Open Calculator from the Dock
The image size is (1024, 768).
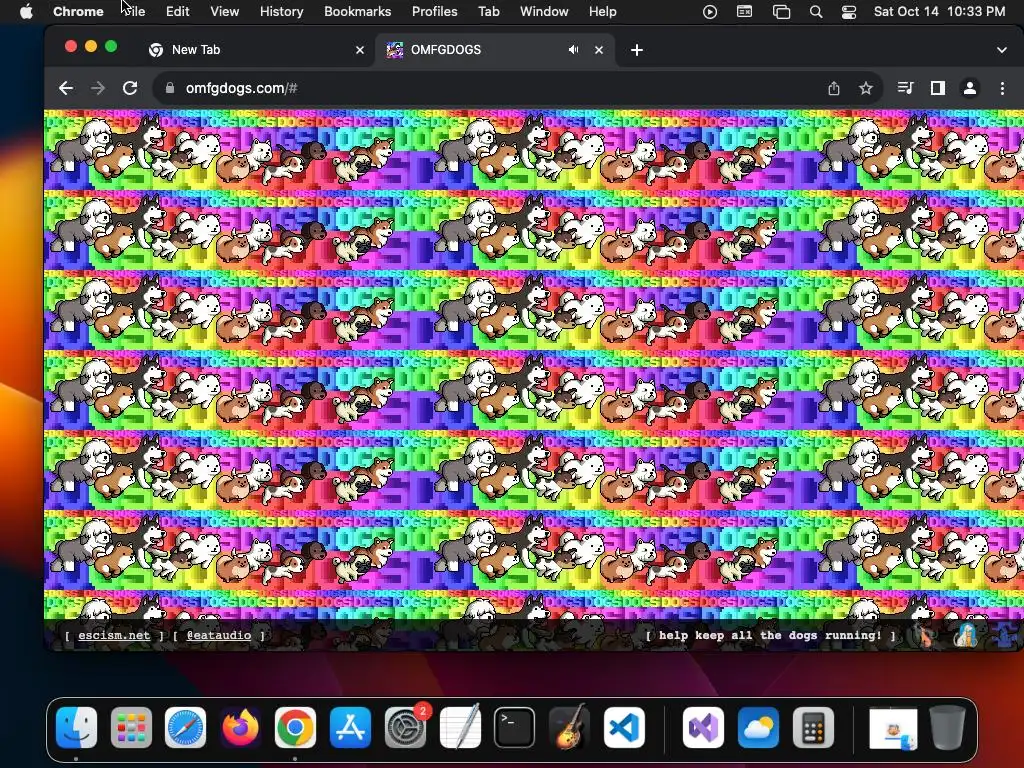pos(813,728)
